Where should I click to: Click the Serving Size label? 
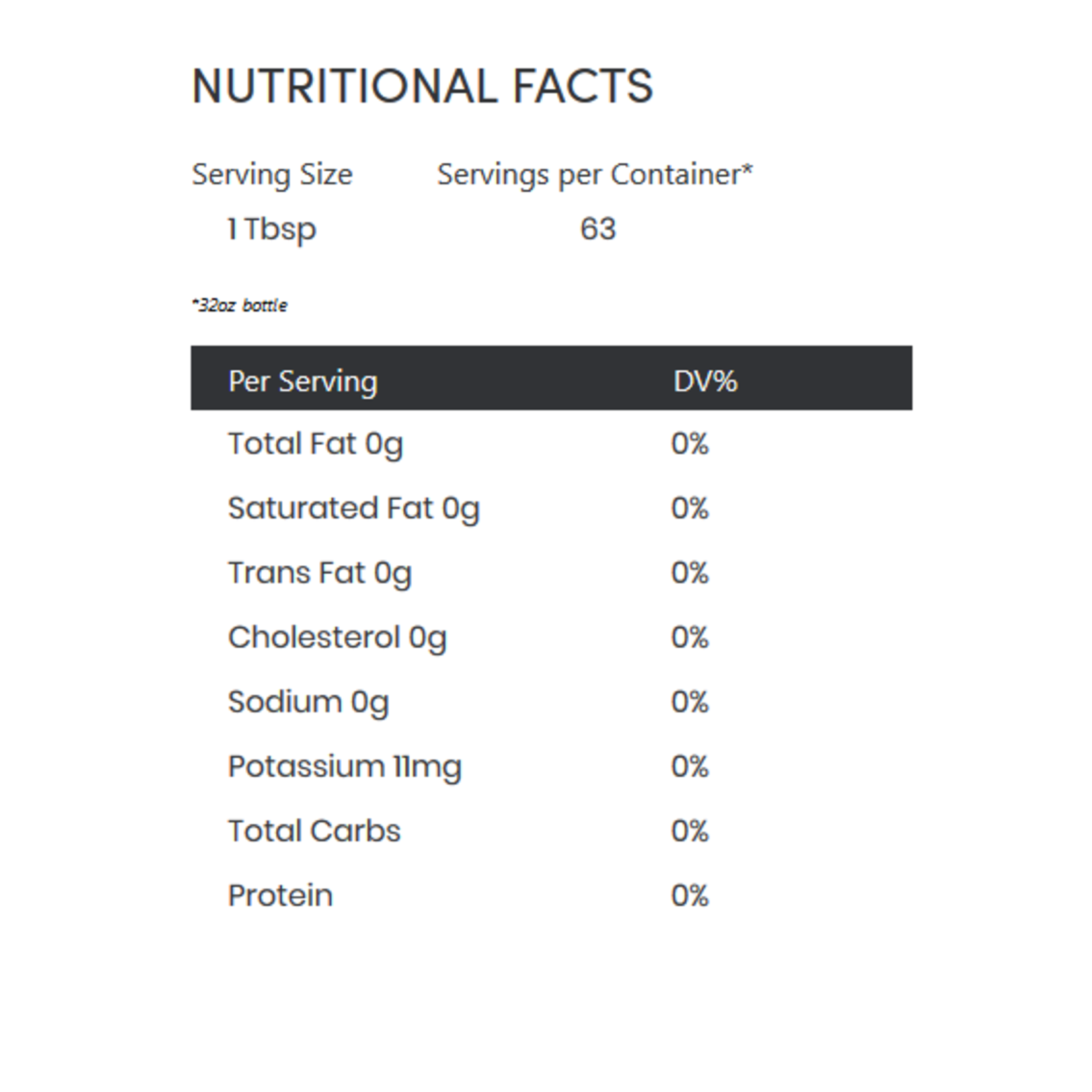272,175
